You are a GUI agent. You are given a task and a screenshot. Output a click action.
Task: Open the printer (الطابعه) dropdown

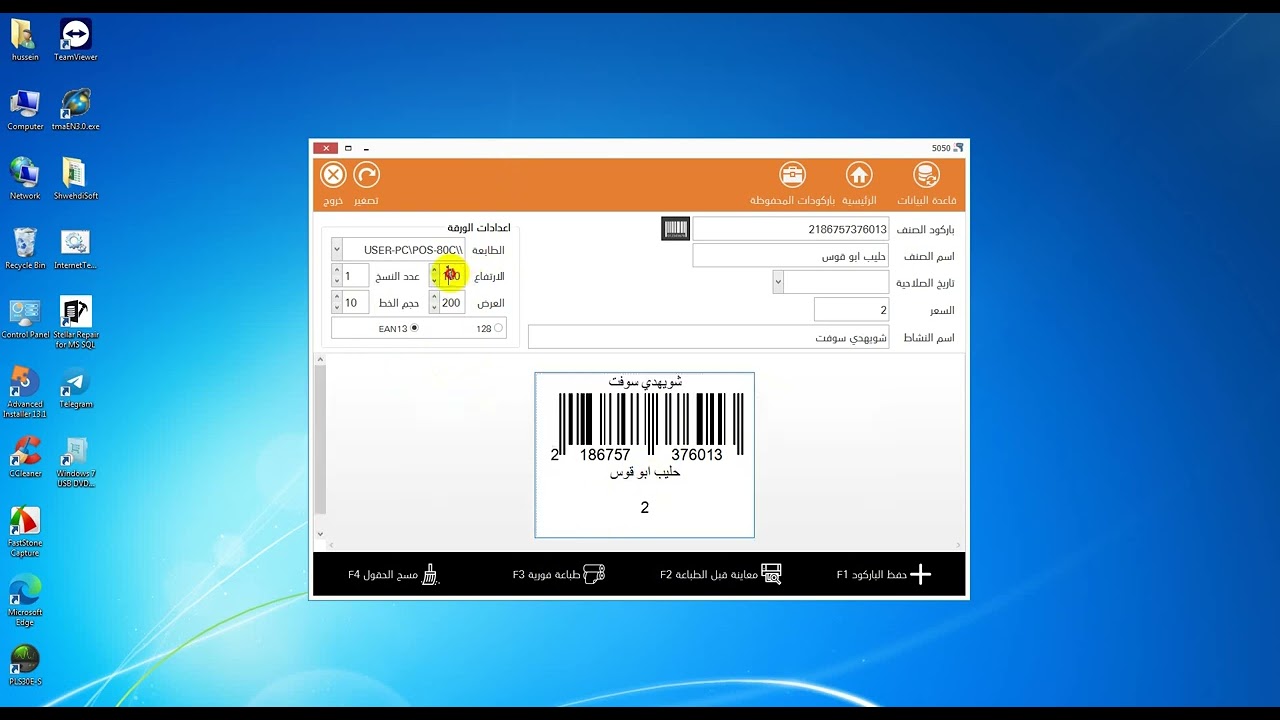pyautogui.click(x=337, y=249)
